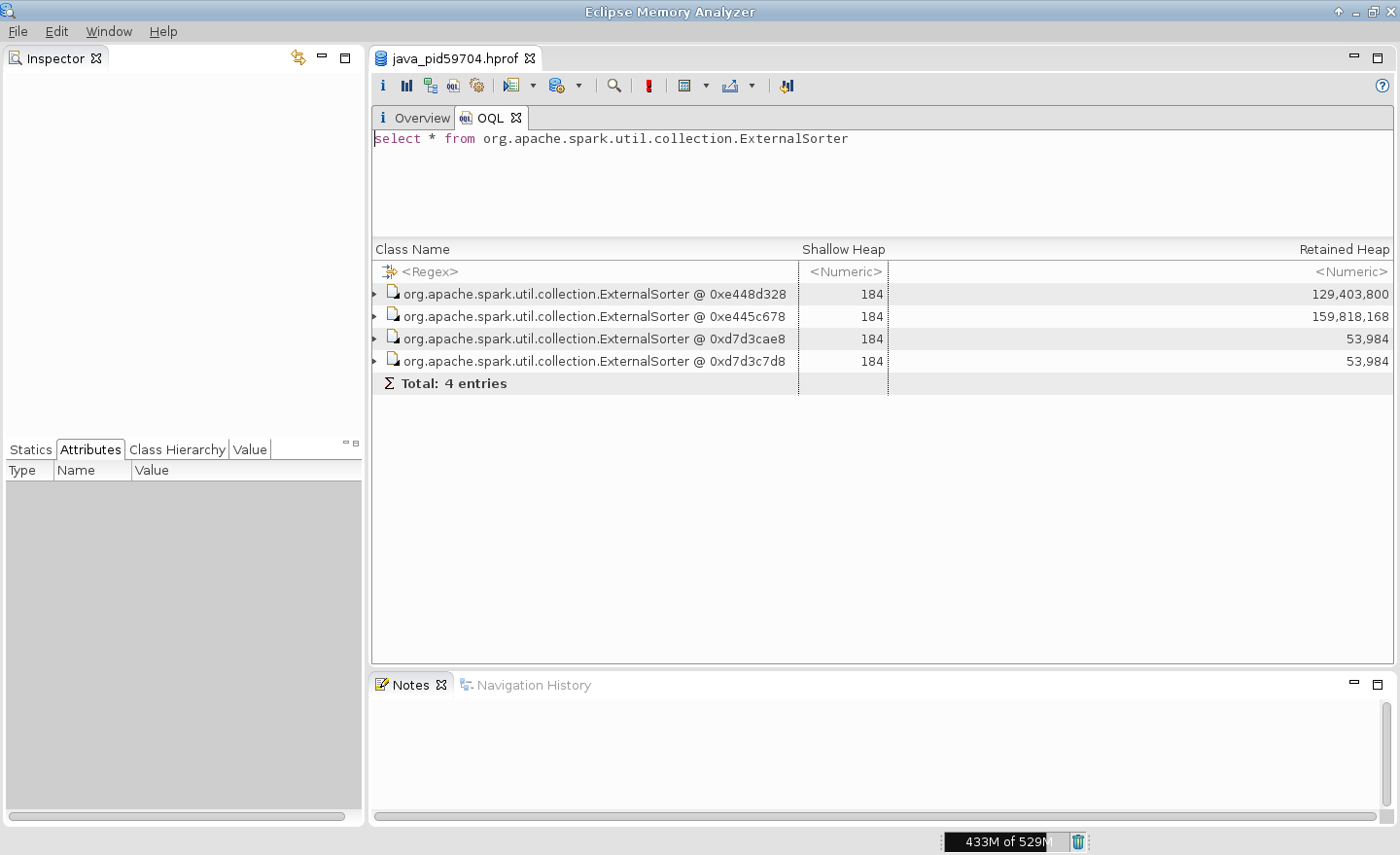Open the Help menu

pos(163,31)
